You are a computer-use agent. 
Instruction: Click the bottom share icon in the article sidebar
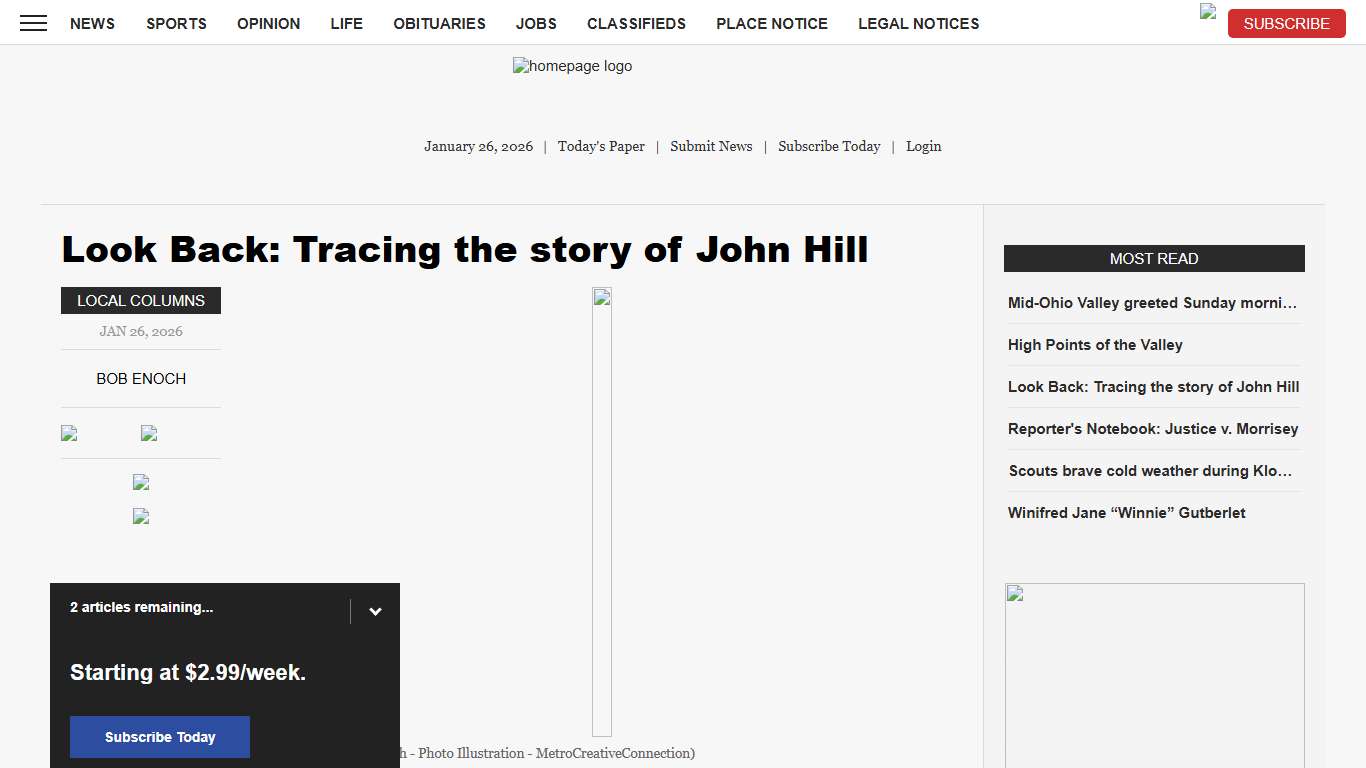[140, 516]
